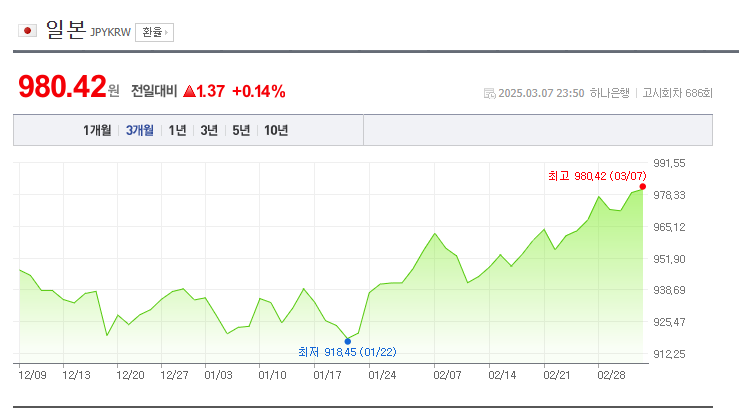The width and height of the screenshot is (739, 420).
Task: Click the JPYKRW currency code label
Action: (110, 32)
